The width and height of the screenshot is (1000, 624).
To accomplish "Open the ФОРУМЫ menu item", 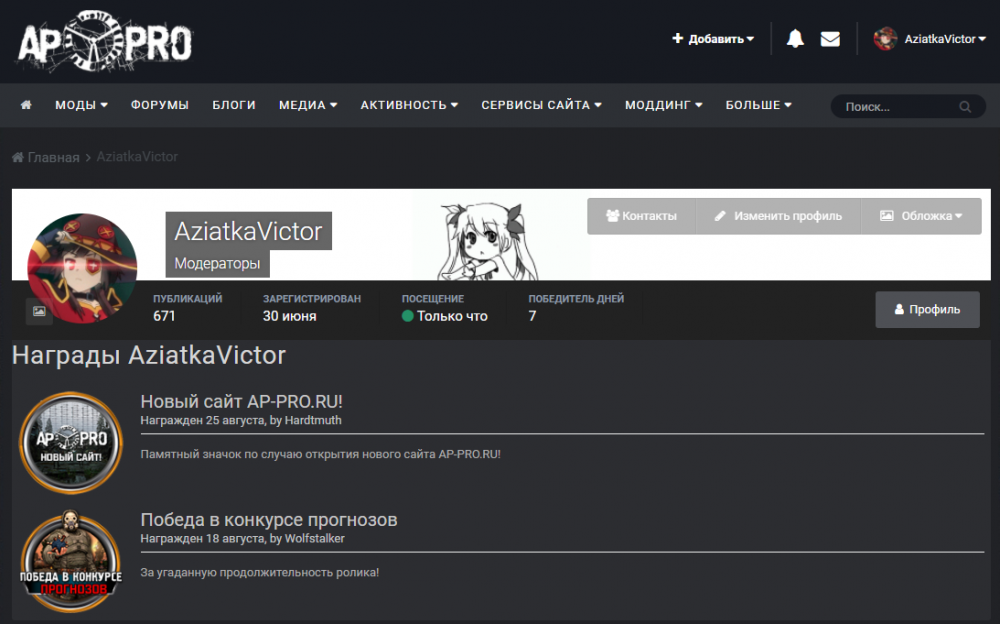I will 160,105.
